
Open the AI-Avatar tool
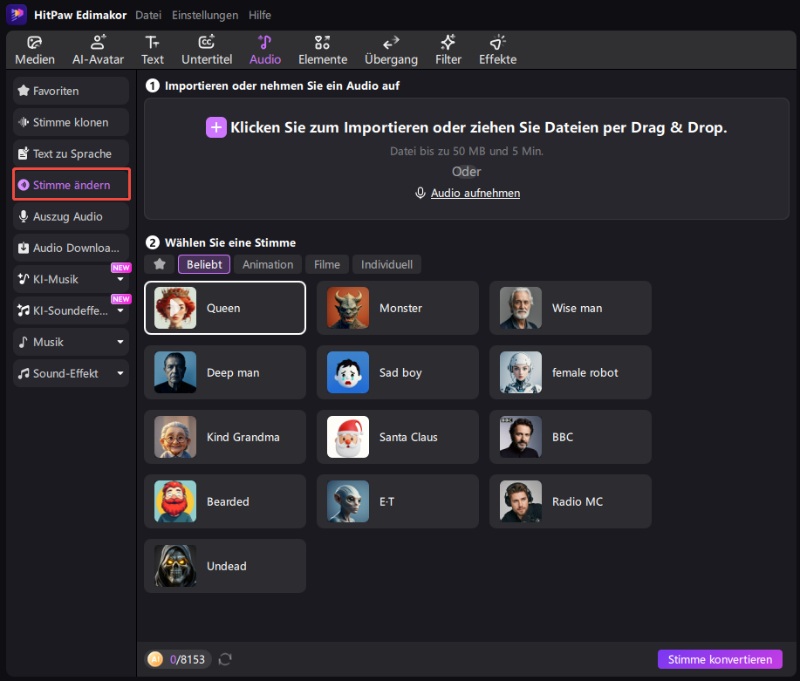pos(98,50)
